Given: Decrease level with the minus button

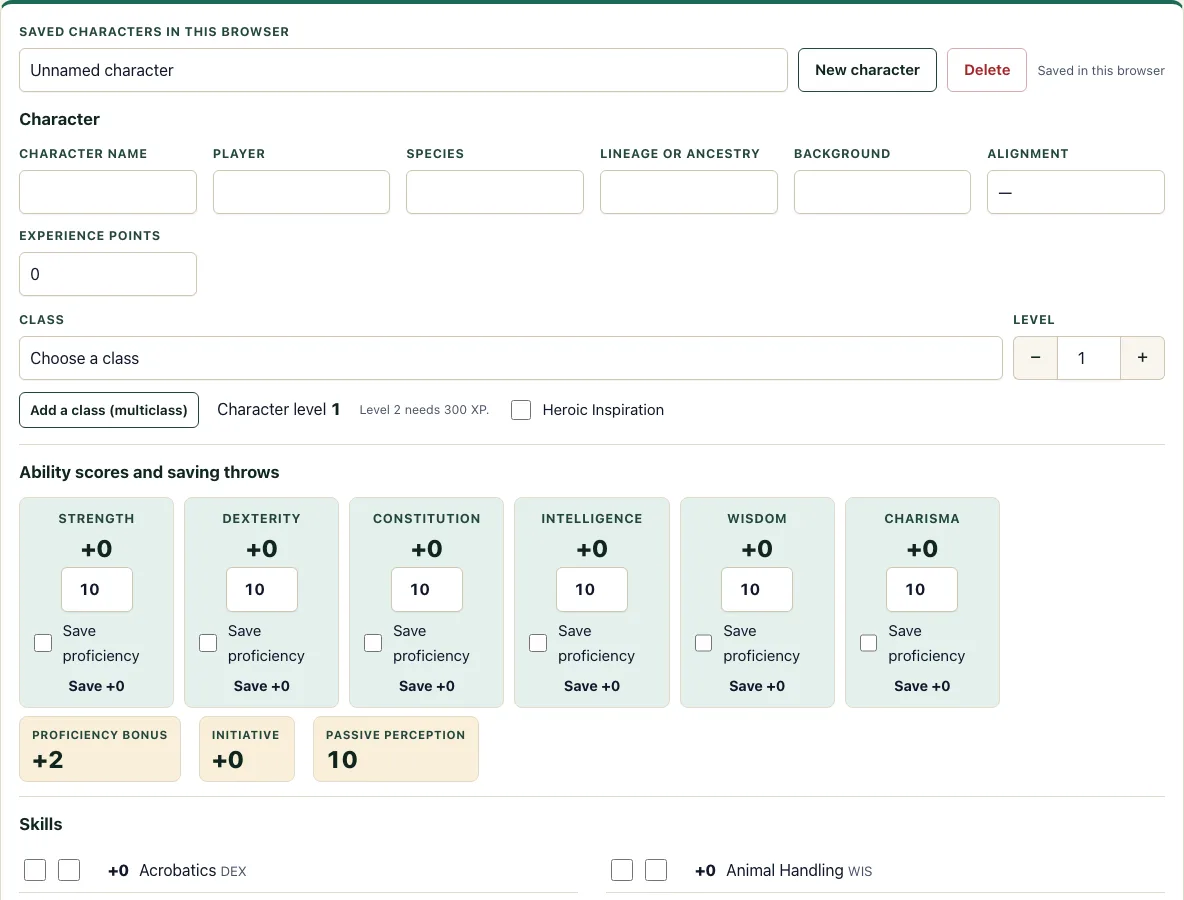Looking at the screenshot, I should (1035, 358).
